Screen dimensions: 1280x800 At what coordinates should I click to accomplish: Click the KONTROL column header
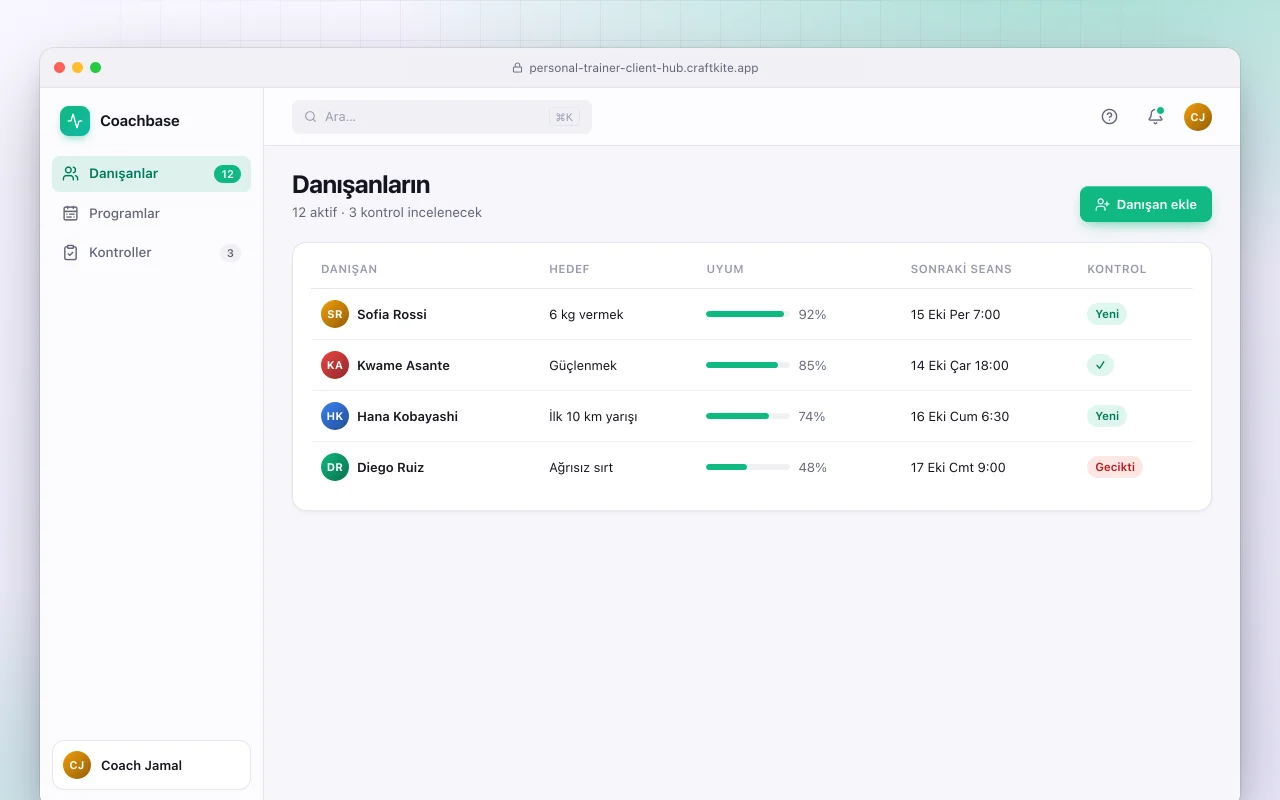tap(1117, 269)
